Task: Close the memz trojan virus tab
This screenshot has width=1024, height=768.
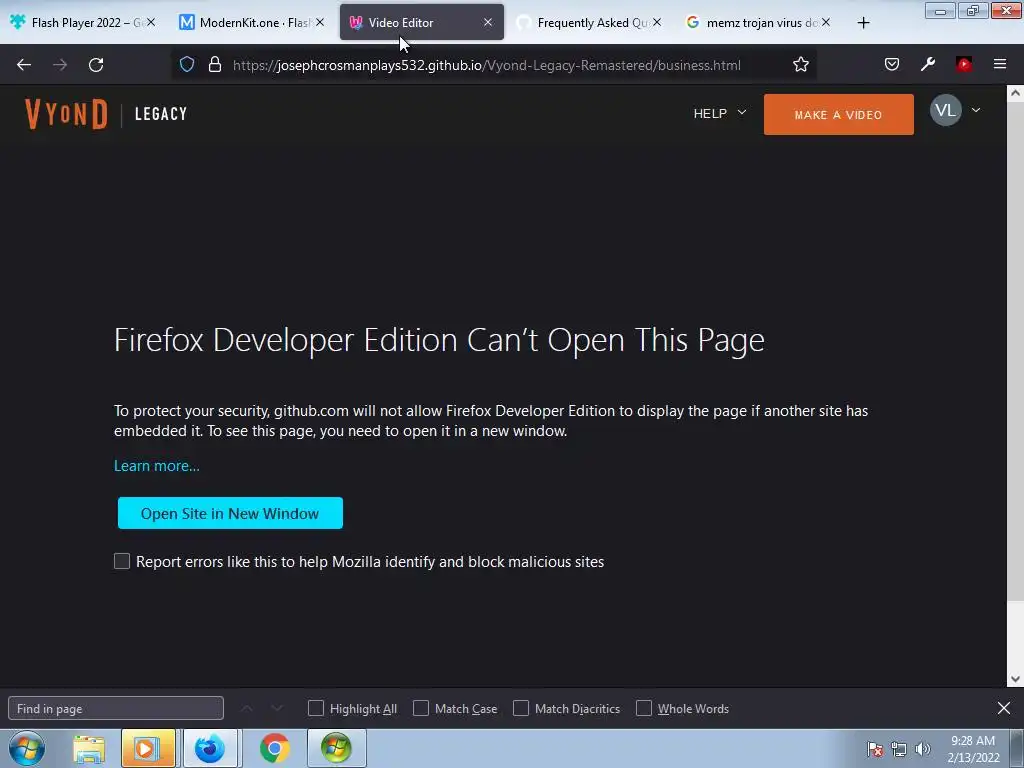Action: coord(826,22)
